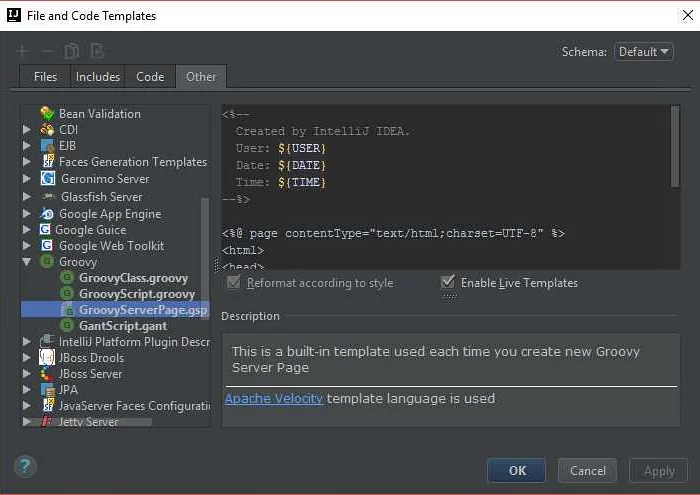
Task: Select the Other tab
Action: [201, 77]
